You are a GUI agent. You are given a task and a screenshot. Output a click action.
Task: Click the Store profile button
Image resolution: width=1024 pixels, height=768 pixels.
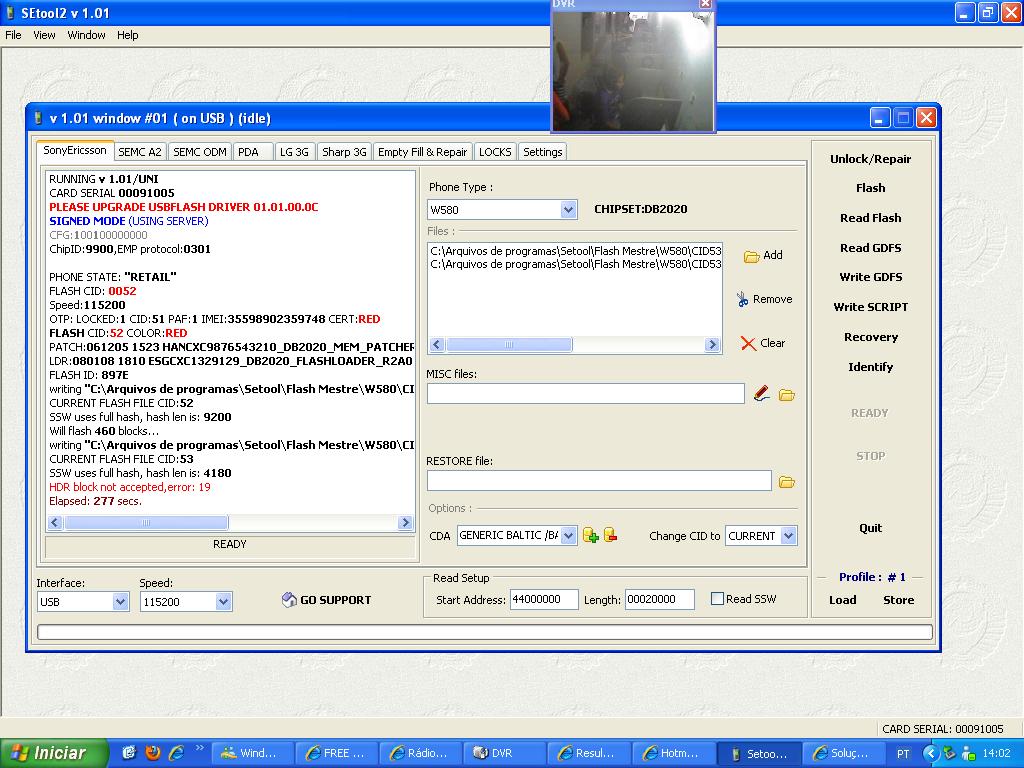[x=898, y=600]
